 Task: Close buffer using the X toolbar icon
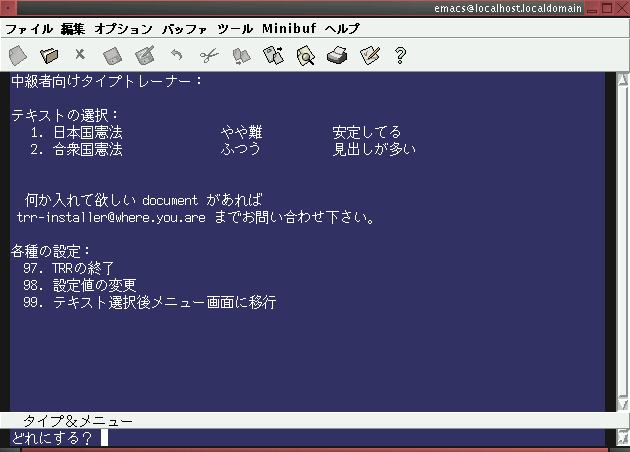coord(80,54)
